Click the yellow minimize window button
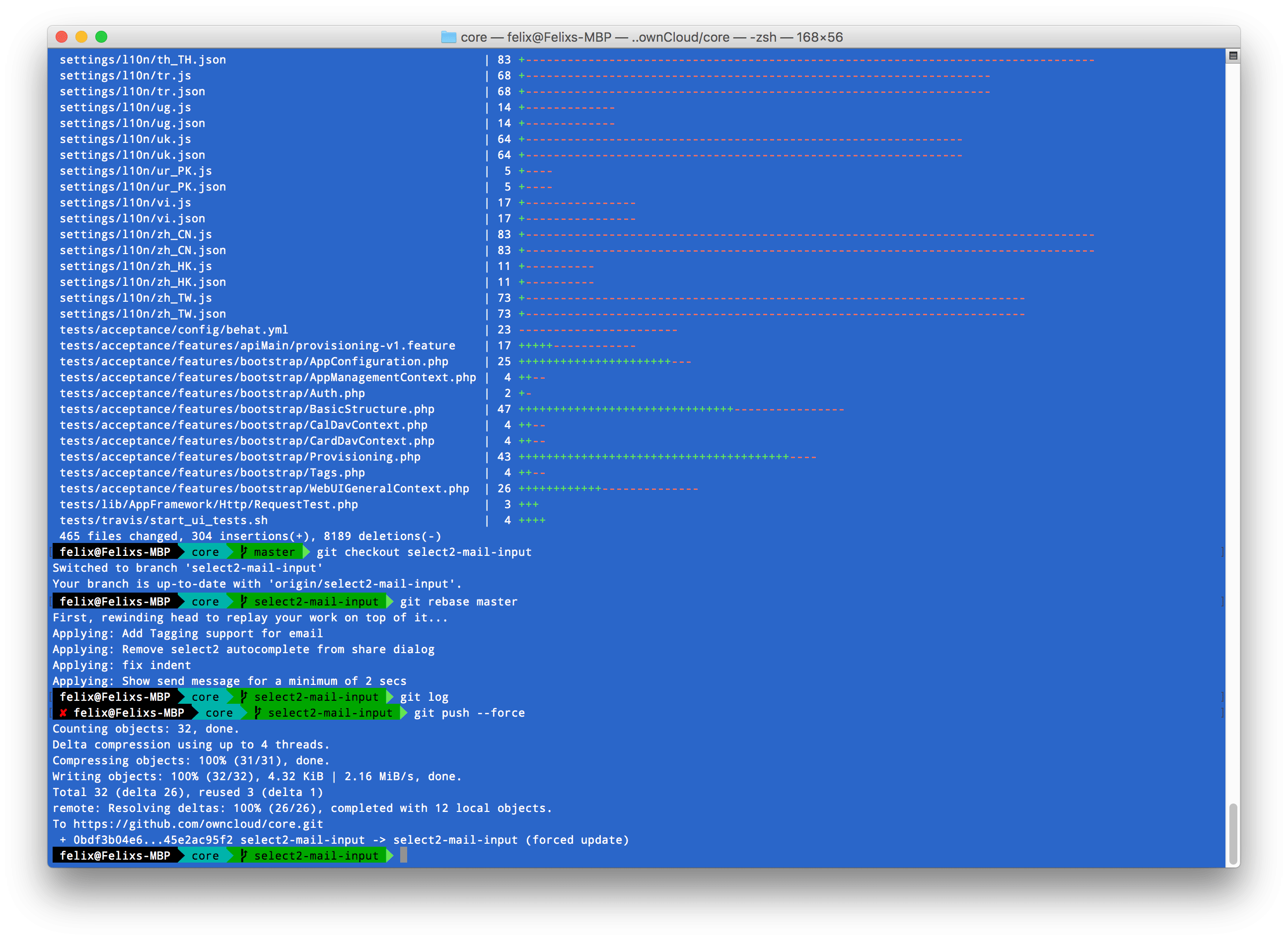 pyautogui.click(x=81, y=37)
